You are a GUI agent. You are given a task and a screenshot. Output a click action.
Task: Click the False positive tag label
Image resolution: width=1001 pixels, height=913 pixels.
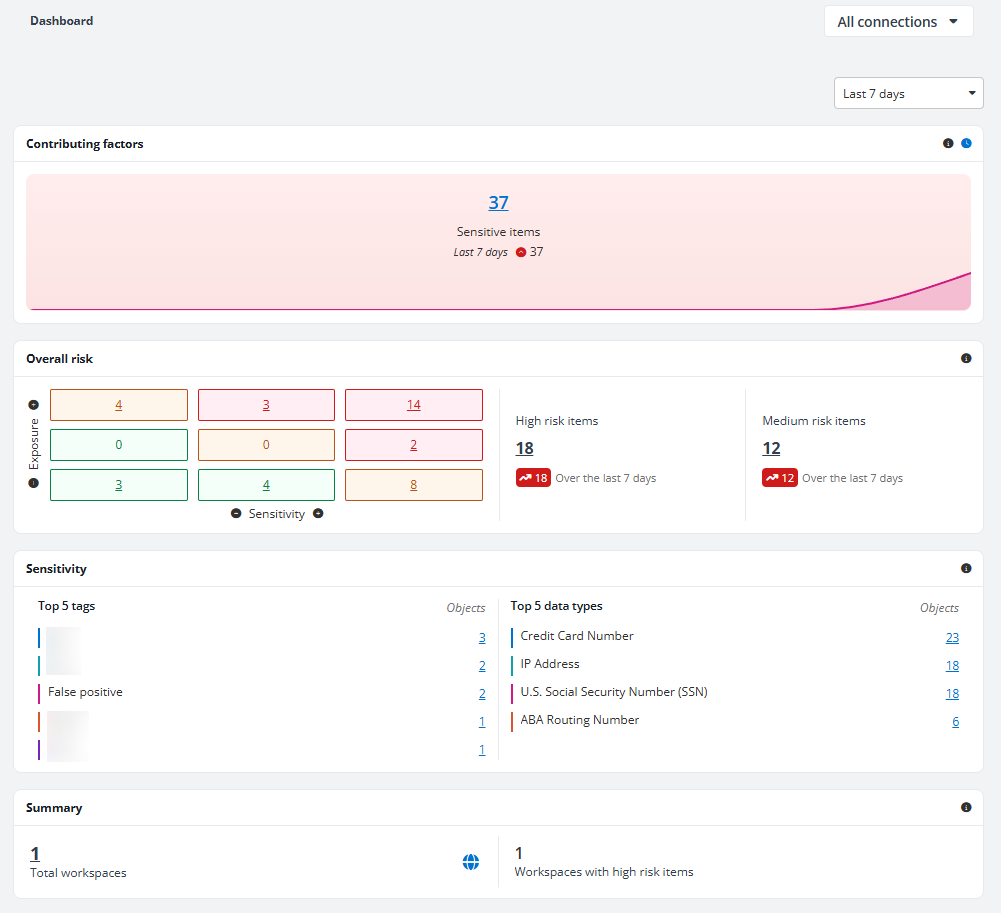coord(86,692)
